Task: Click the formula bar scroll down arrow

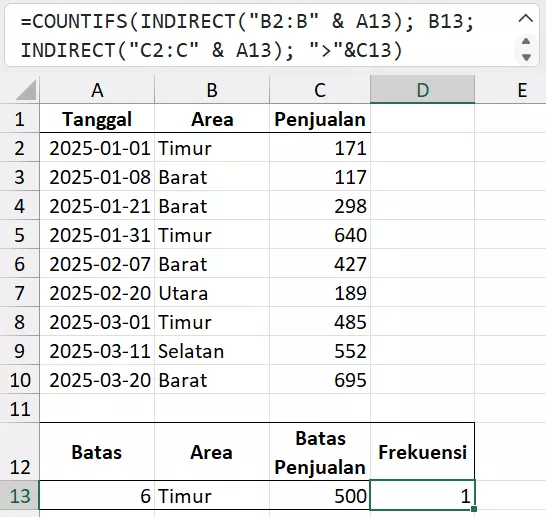Action: tap(526, 57)
